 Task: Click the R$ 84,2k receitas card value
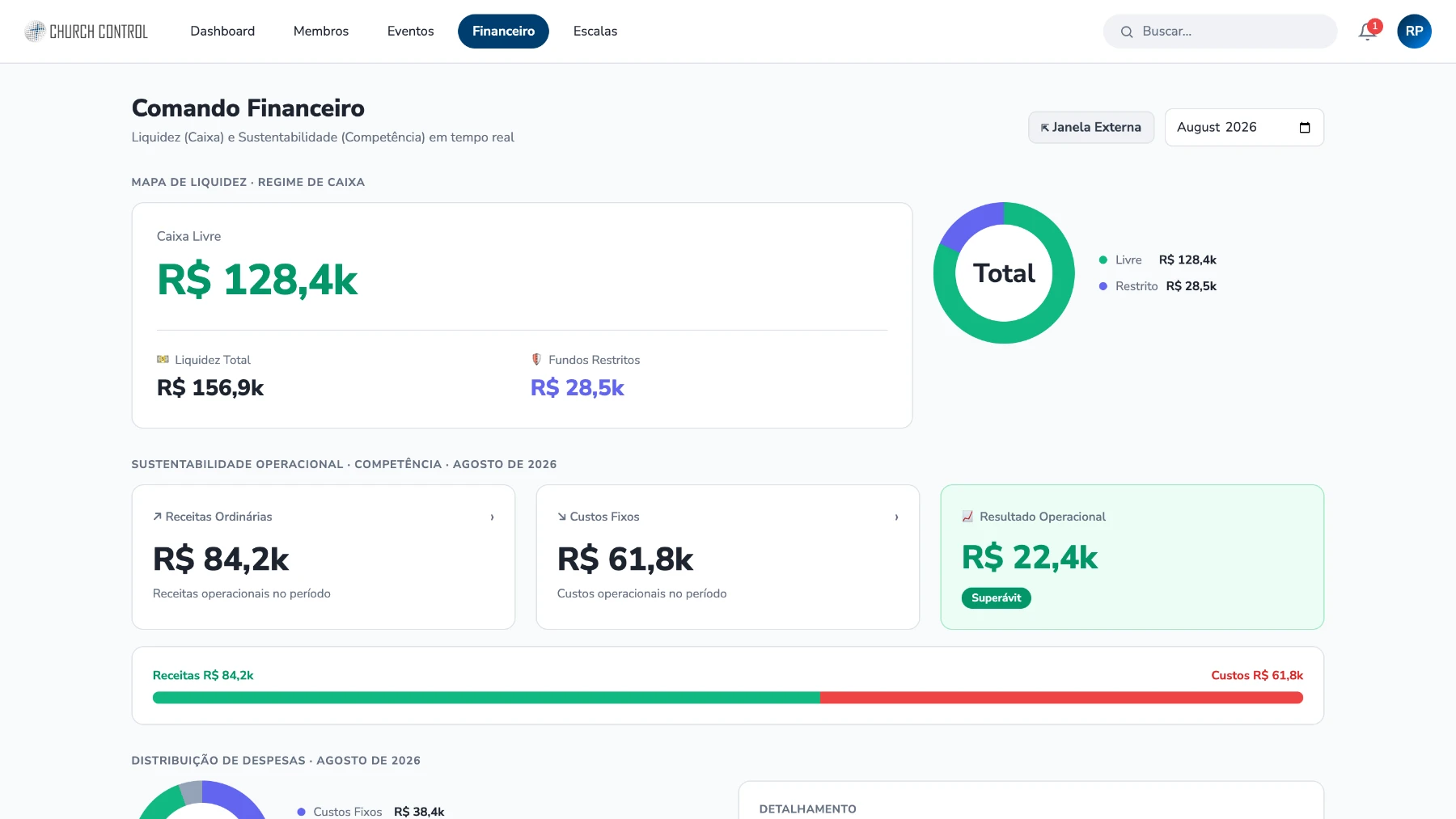pyautogui.click(x=221, y=559)
